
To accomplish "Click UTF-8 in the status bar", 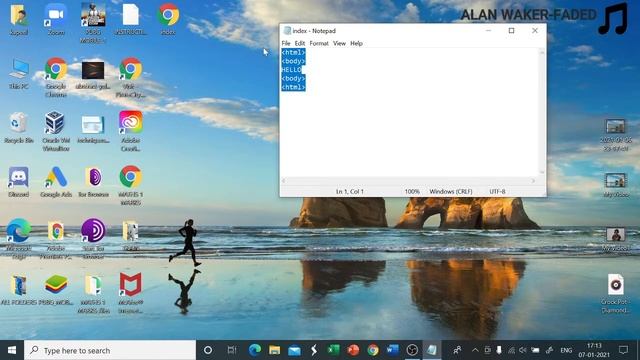I will 497,191.
